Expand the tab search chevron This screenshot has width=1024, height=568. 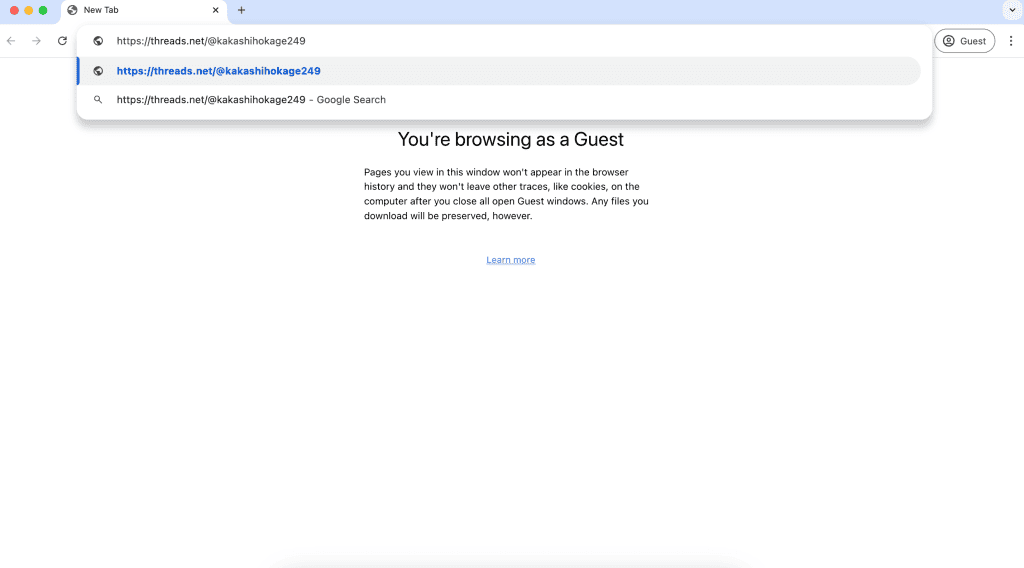1009,10
